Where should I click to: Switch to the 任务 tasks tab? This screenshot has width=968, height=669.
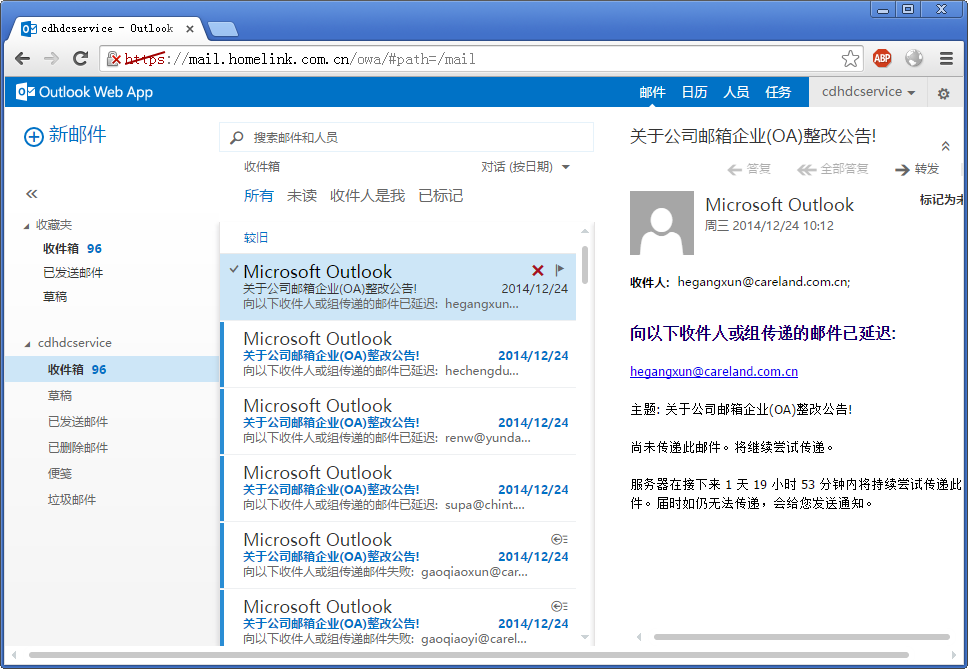778,92
